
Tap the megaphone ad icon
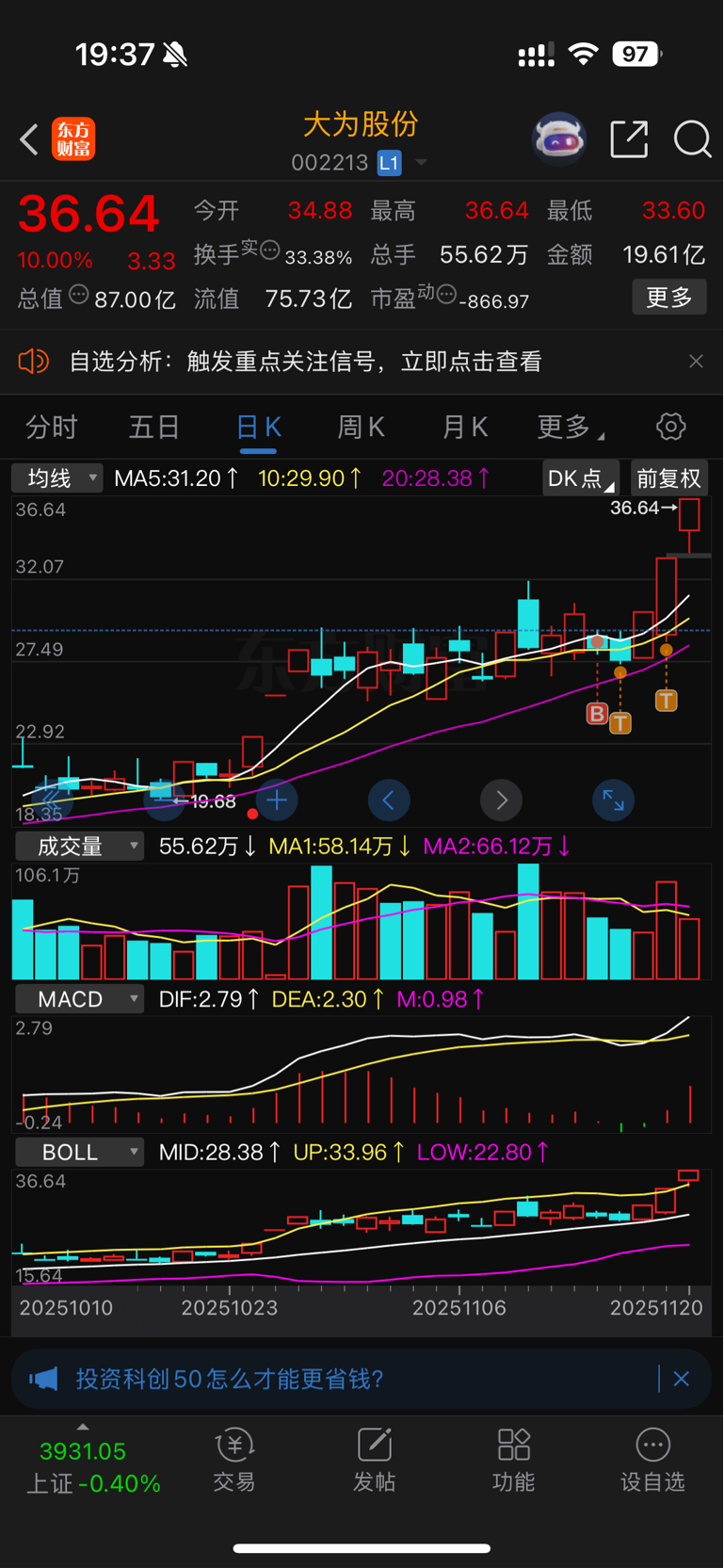point(43,1379)
